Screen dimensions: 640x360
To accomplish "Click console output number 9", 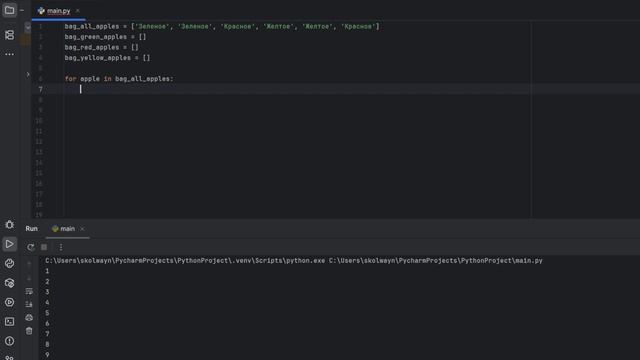I will [47, 355].
